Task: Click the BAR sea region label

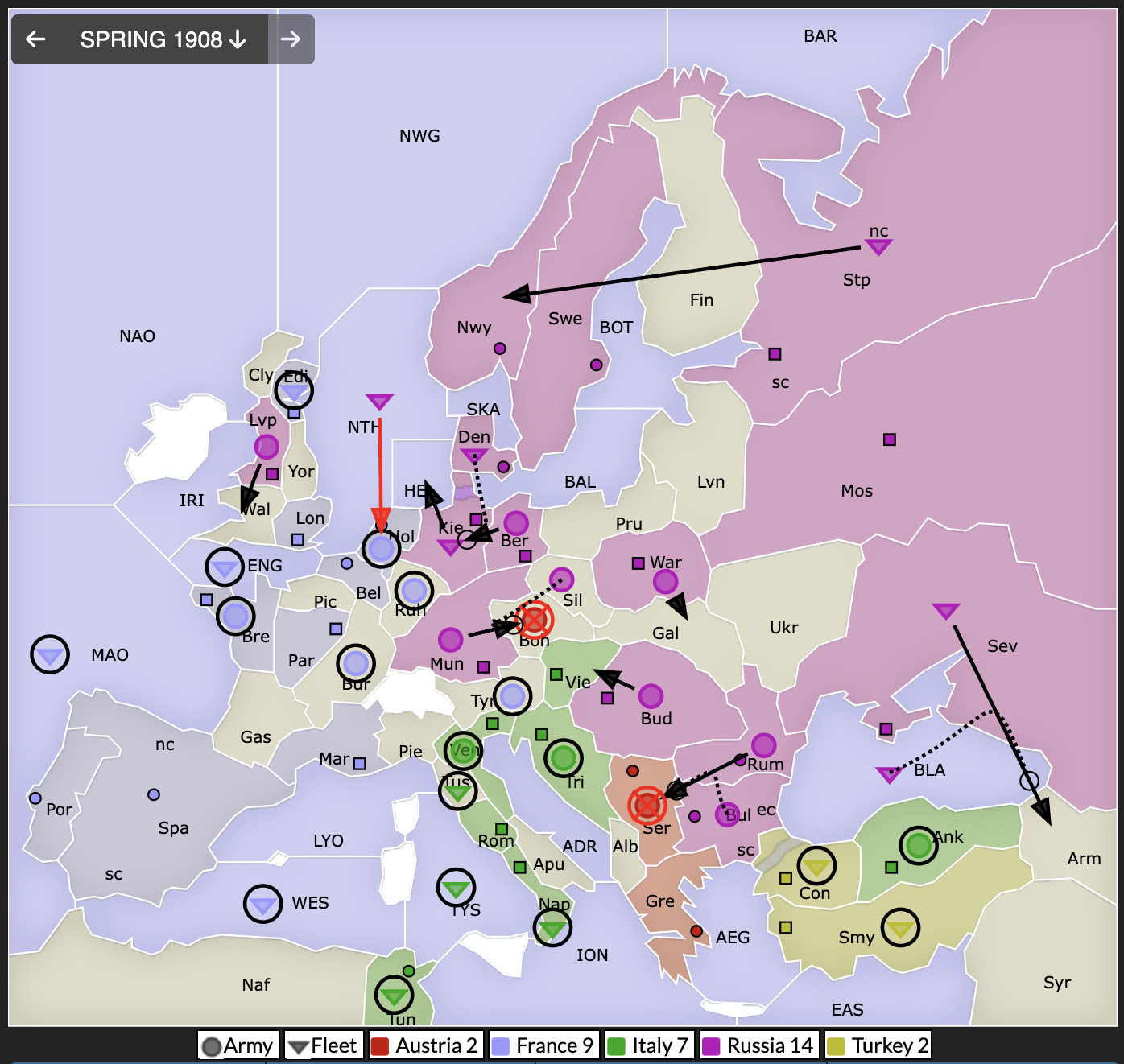Action: 820,36
